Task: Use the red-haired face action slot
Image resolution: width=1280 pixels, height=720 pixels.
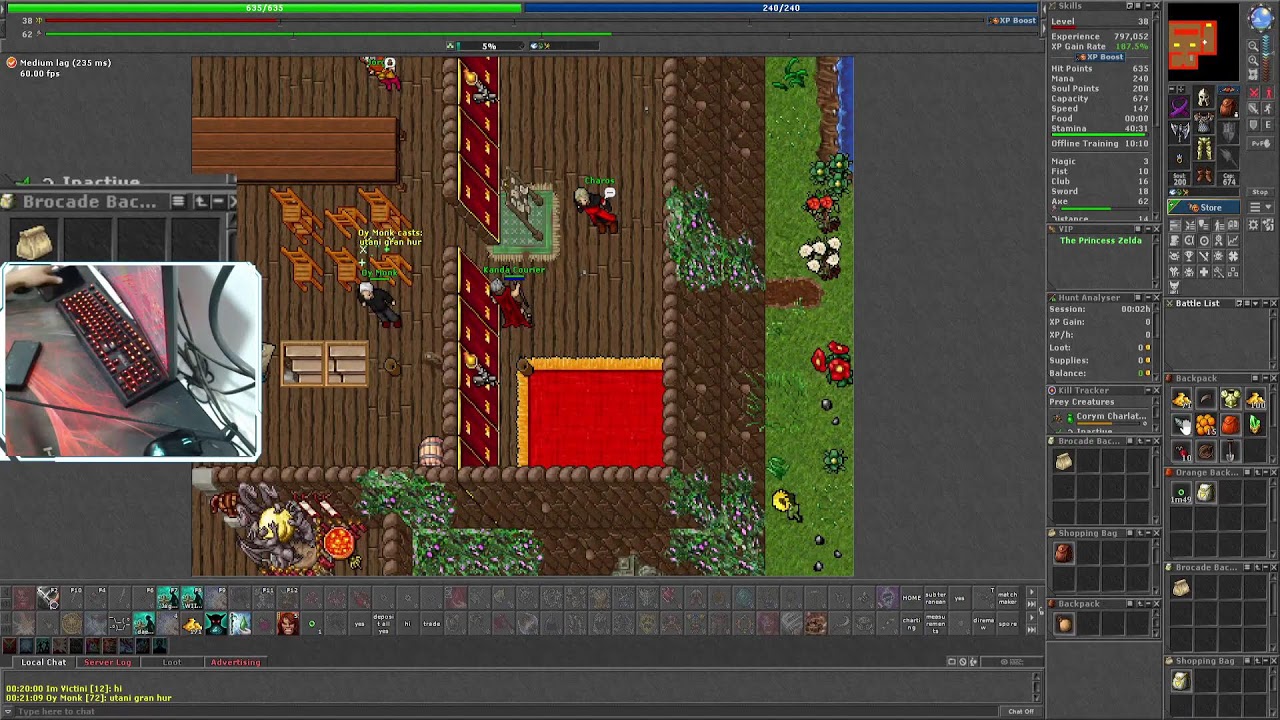Action: tap(288, 623)
